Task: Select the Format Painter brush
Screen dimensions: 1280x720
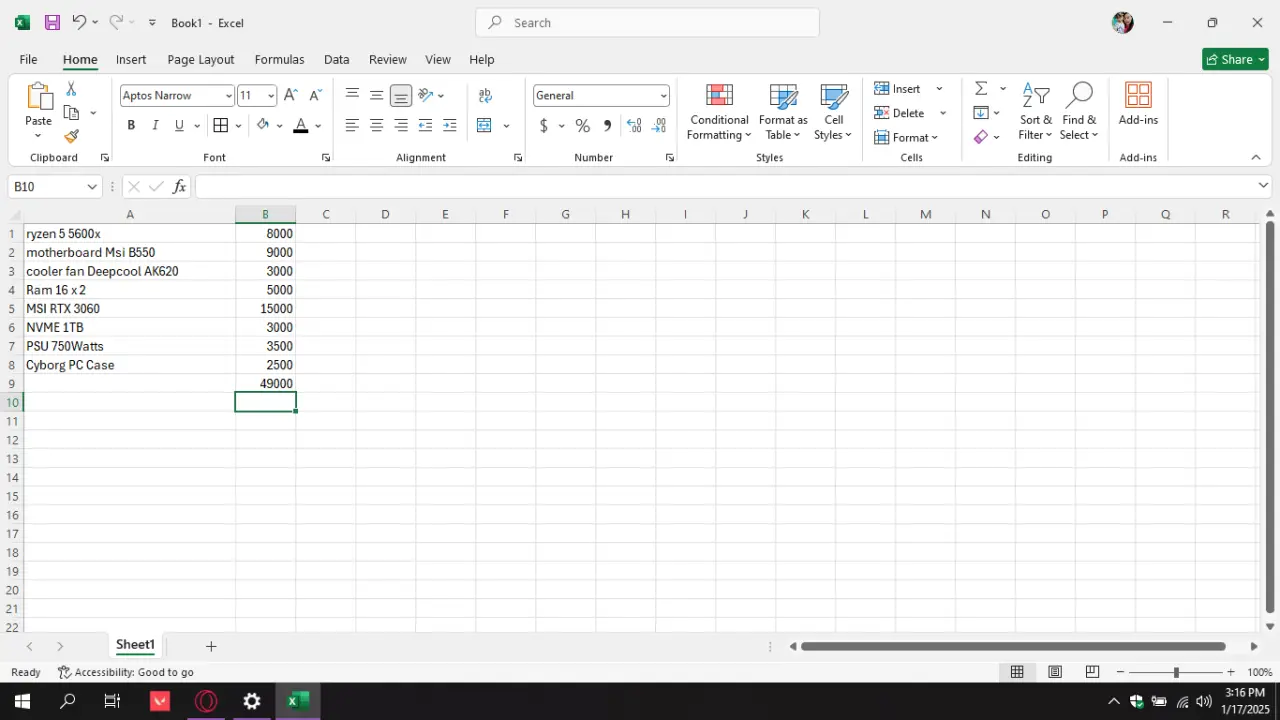Action: point(71,136)
